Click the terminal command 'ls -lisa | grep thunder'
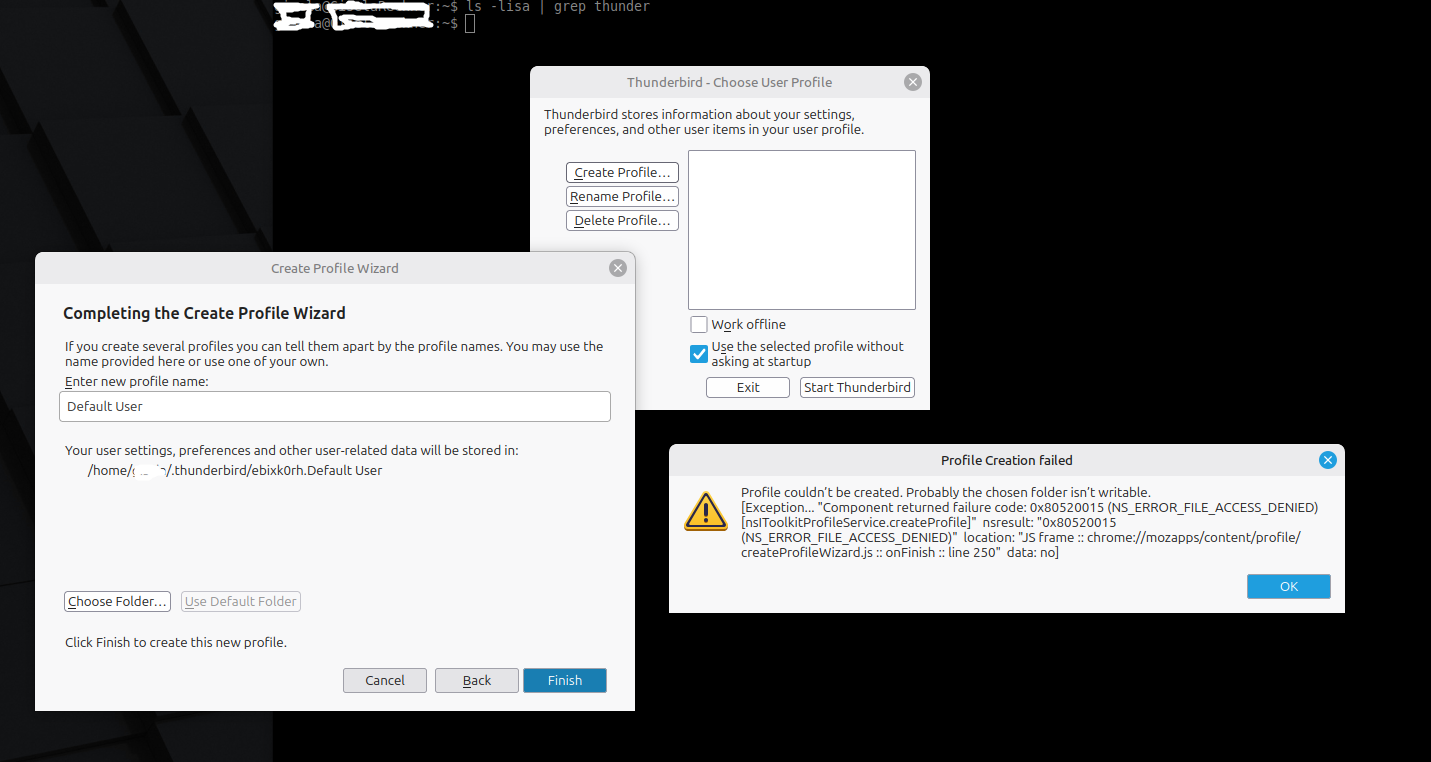 click(558, 7)
